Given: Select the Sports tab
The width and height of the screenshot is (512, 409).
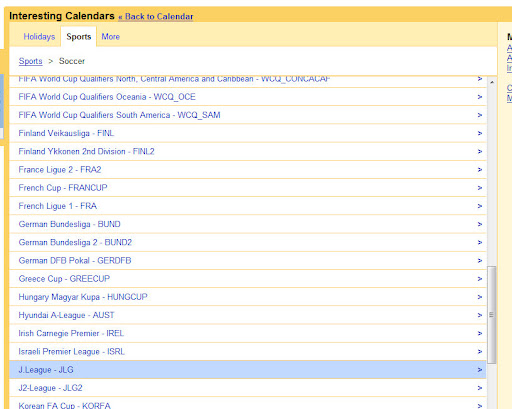Looking at the screenshot, I should pyautogui.click(x=79, y=37).
